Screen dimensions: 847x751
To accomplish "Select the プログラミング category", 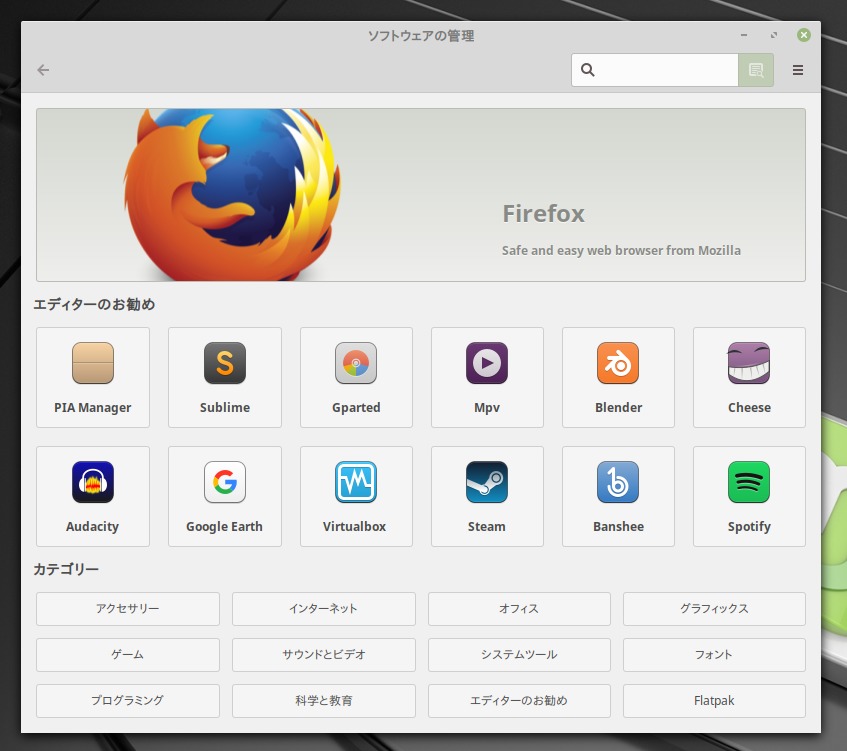I will [127, 701].
